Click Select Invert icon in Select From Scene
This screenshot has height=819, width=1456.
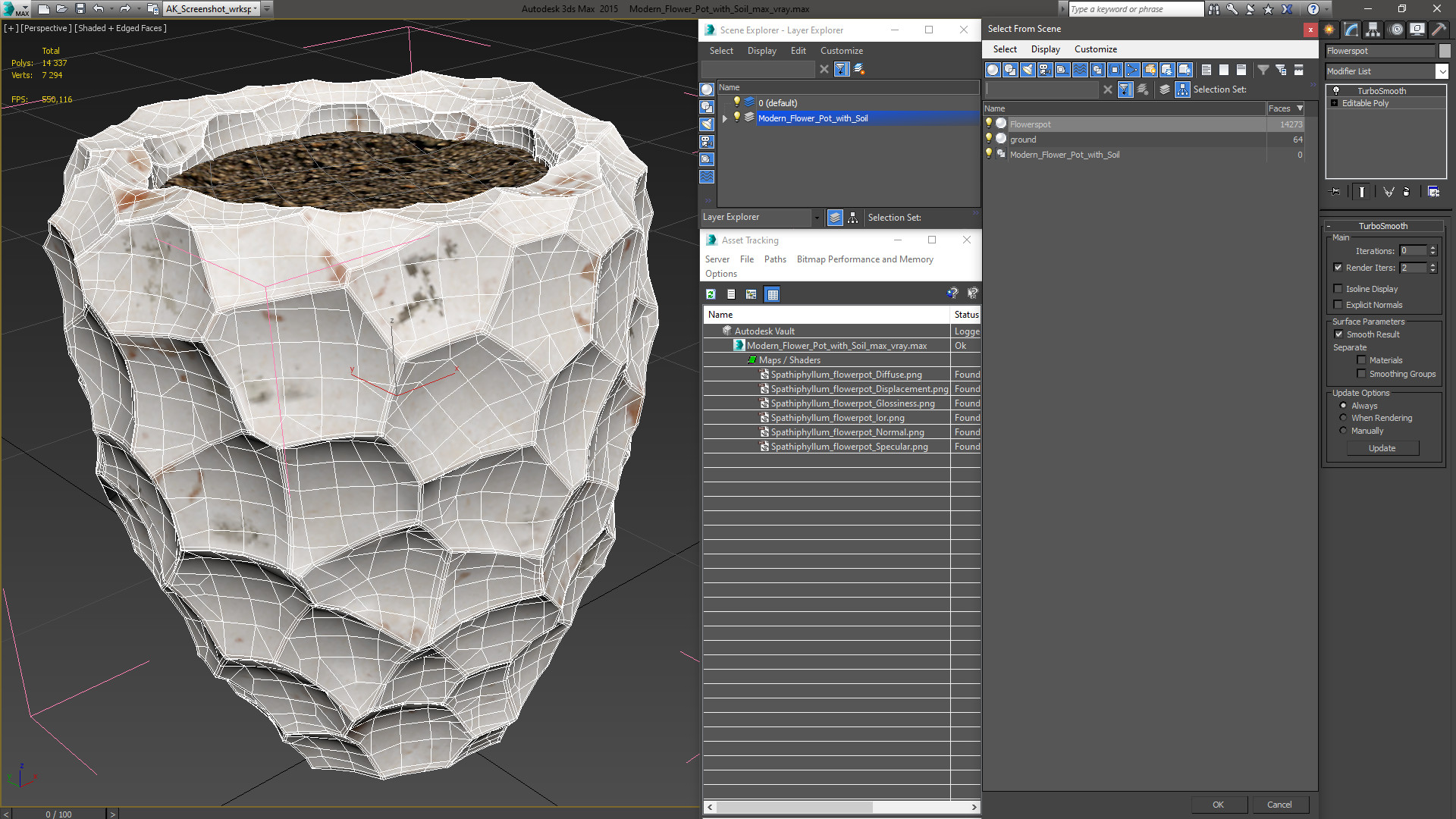[x=1241, y=70]
